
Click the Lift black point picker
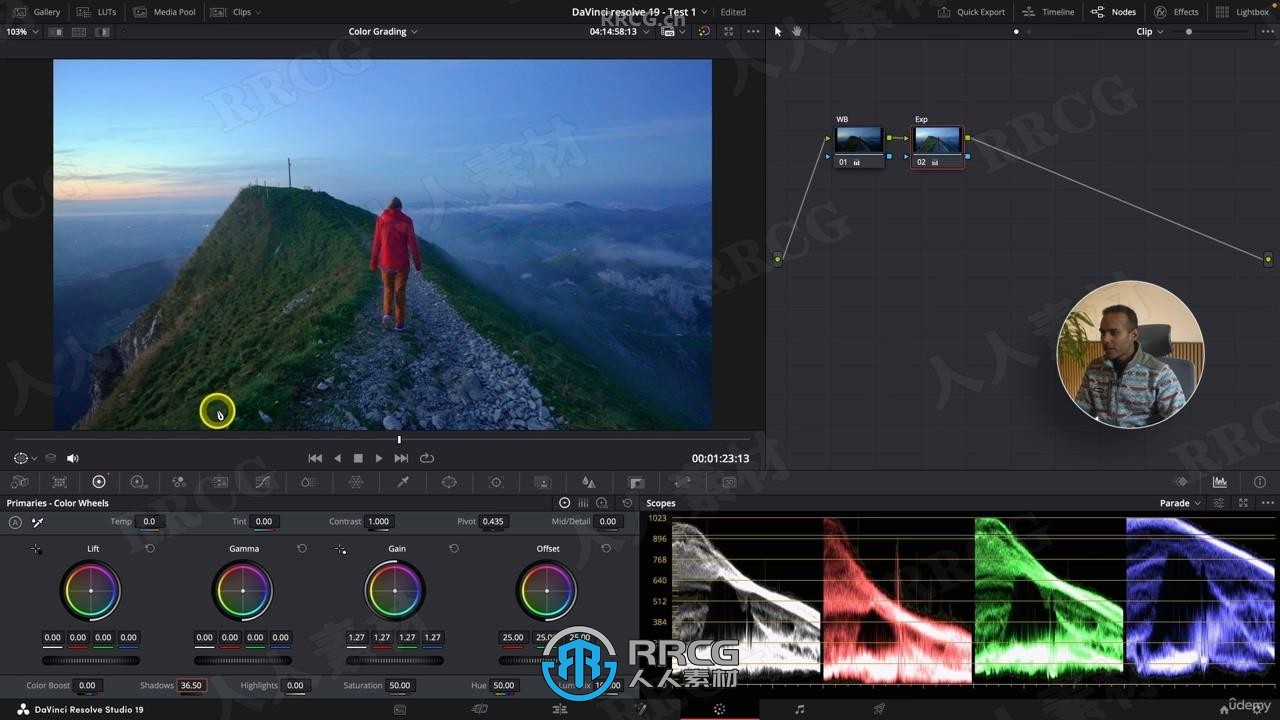tap(36, 549)
